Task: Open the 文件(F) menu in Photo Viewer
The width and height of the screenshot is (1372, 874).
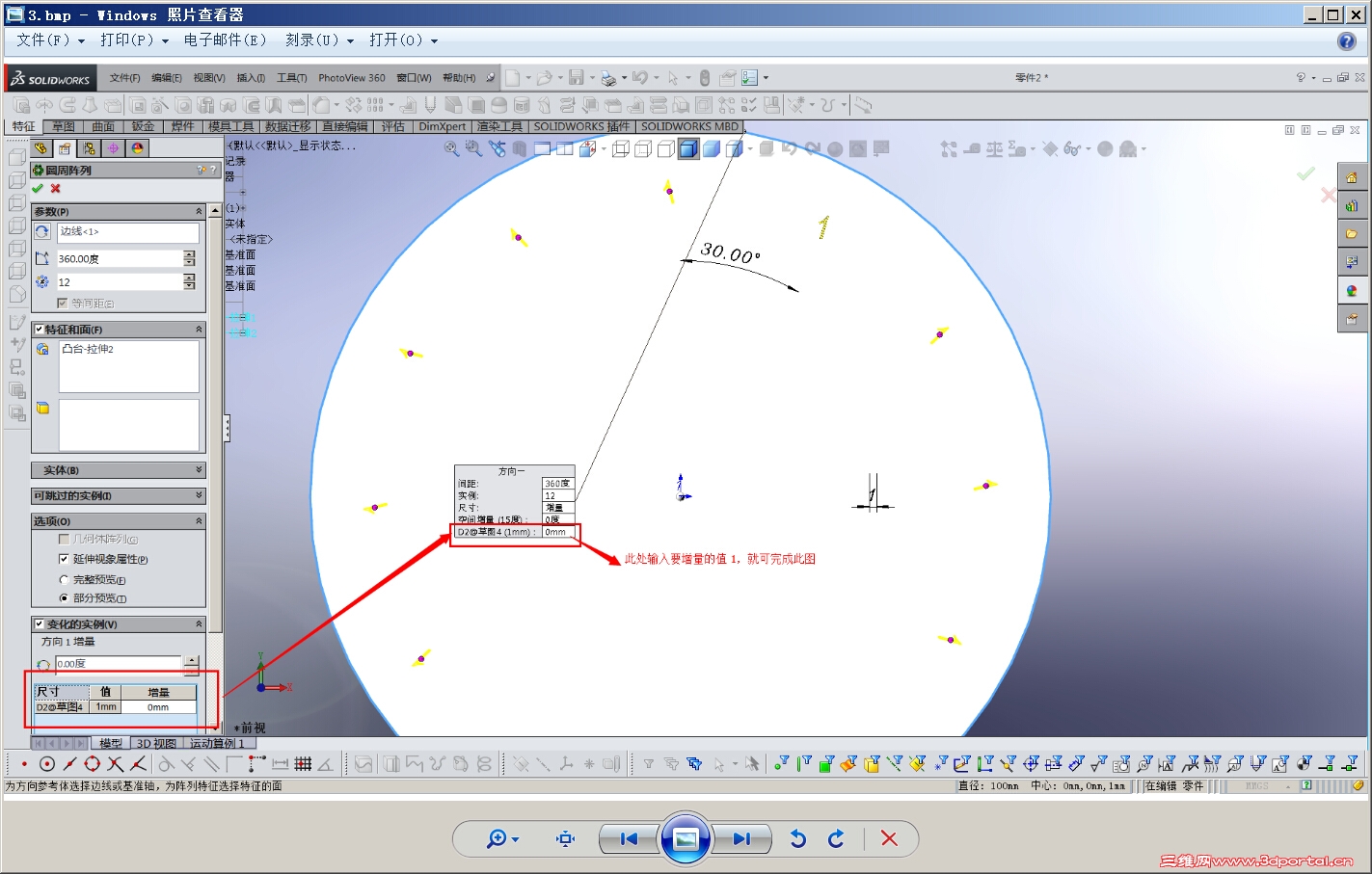Action: (50, 40)
